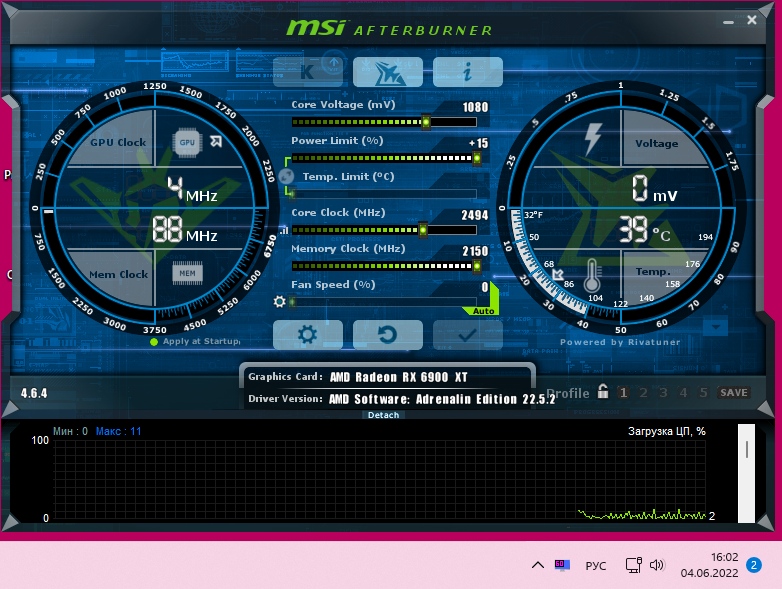Open the network tray icon
Viewport: 782px width, 589px height.
click(x=633, y=565)
